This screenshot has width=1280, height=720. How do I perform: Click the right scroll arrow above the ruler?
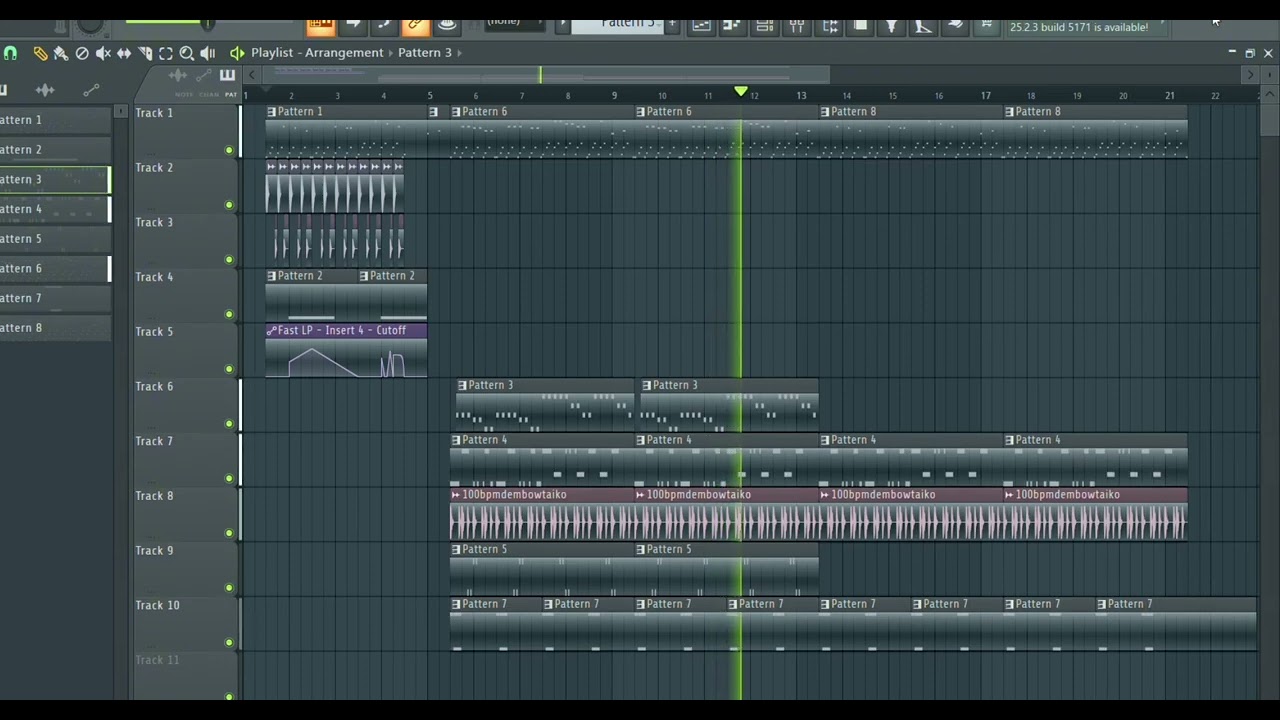(1250, 75)
